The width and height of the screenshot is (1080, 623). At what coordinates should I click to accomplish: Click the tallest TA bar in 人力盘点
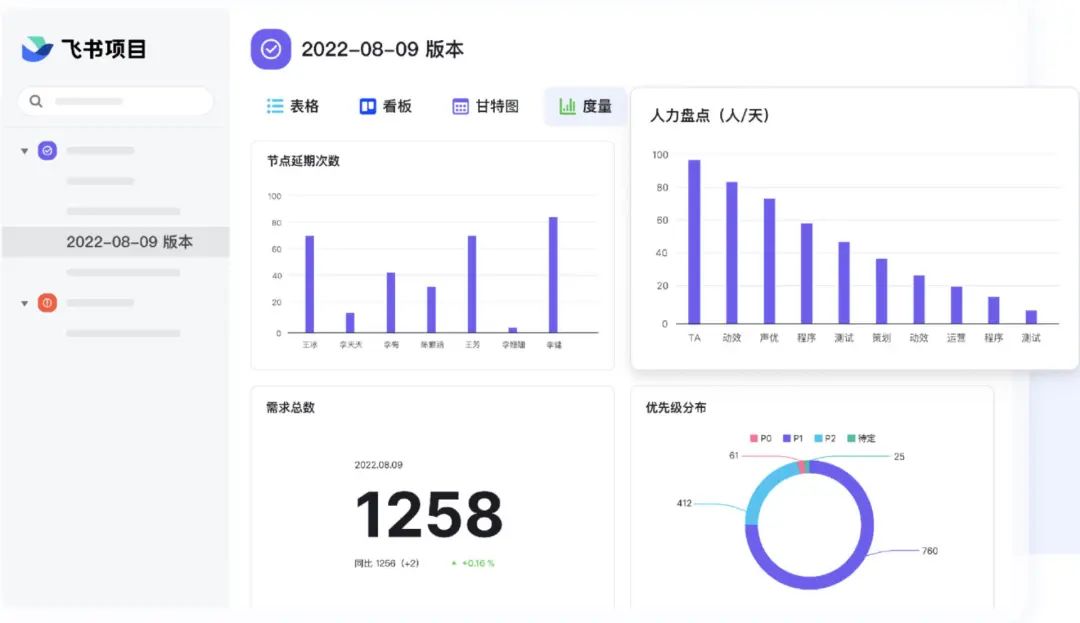coord(694,242)
